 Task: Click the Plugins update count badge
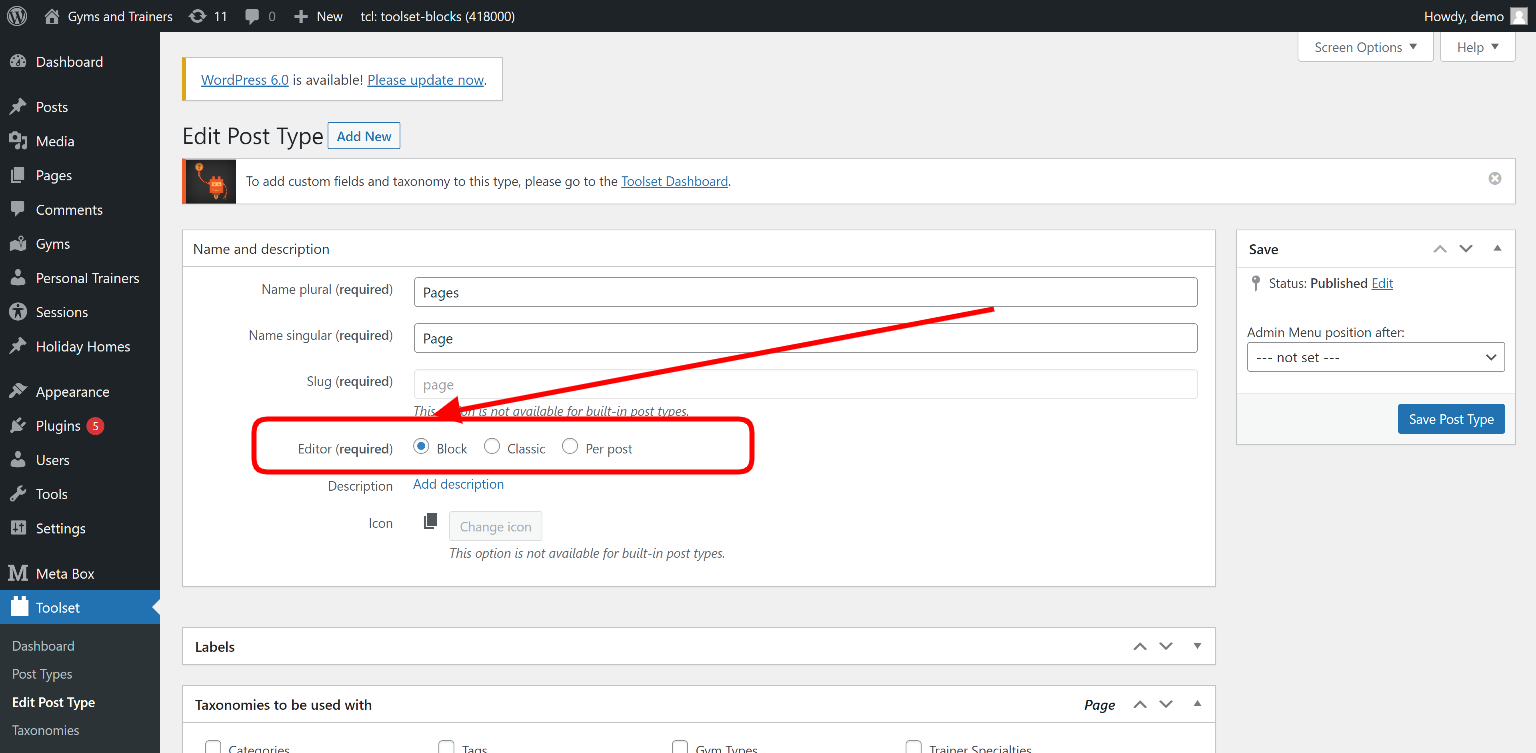coord(95,426)
